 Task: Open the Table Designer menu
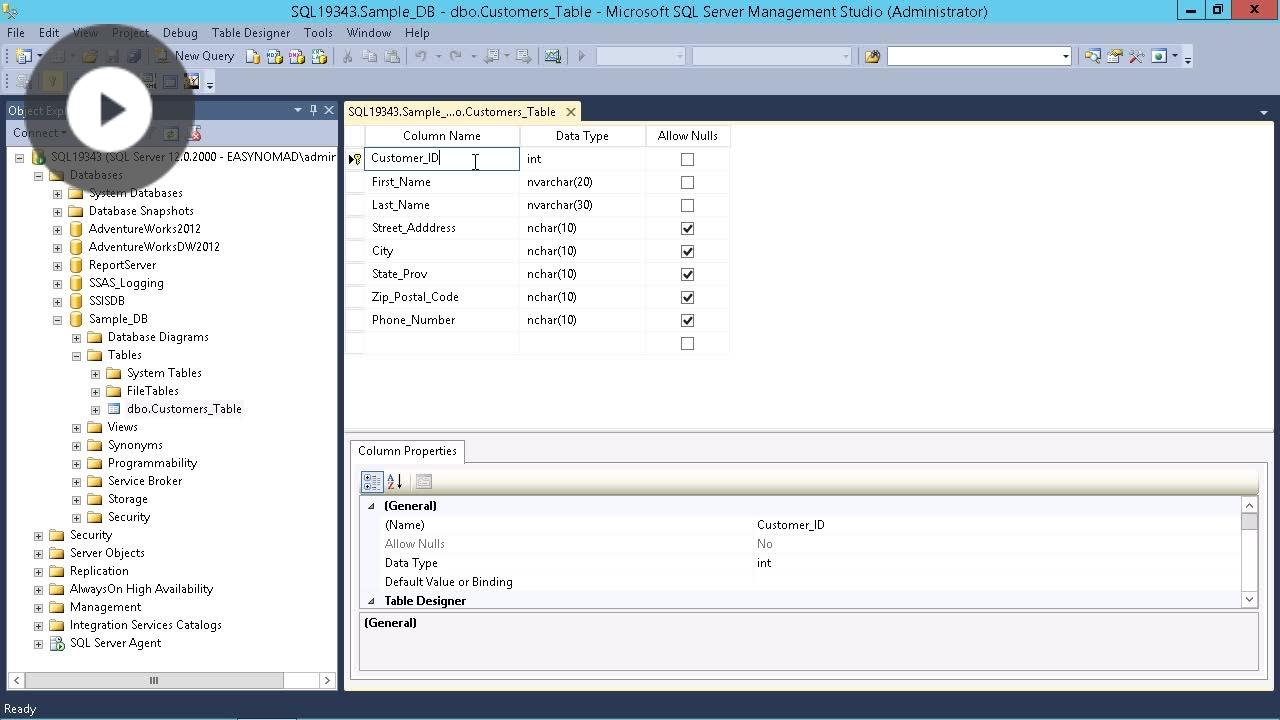click(x=250, y=32)
